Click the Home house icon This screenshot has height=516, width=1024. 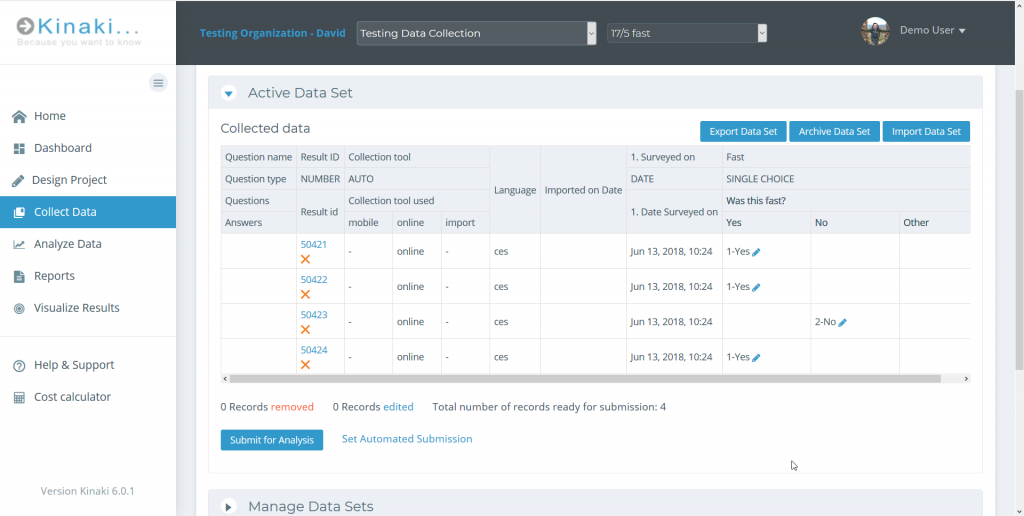19,116
